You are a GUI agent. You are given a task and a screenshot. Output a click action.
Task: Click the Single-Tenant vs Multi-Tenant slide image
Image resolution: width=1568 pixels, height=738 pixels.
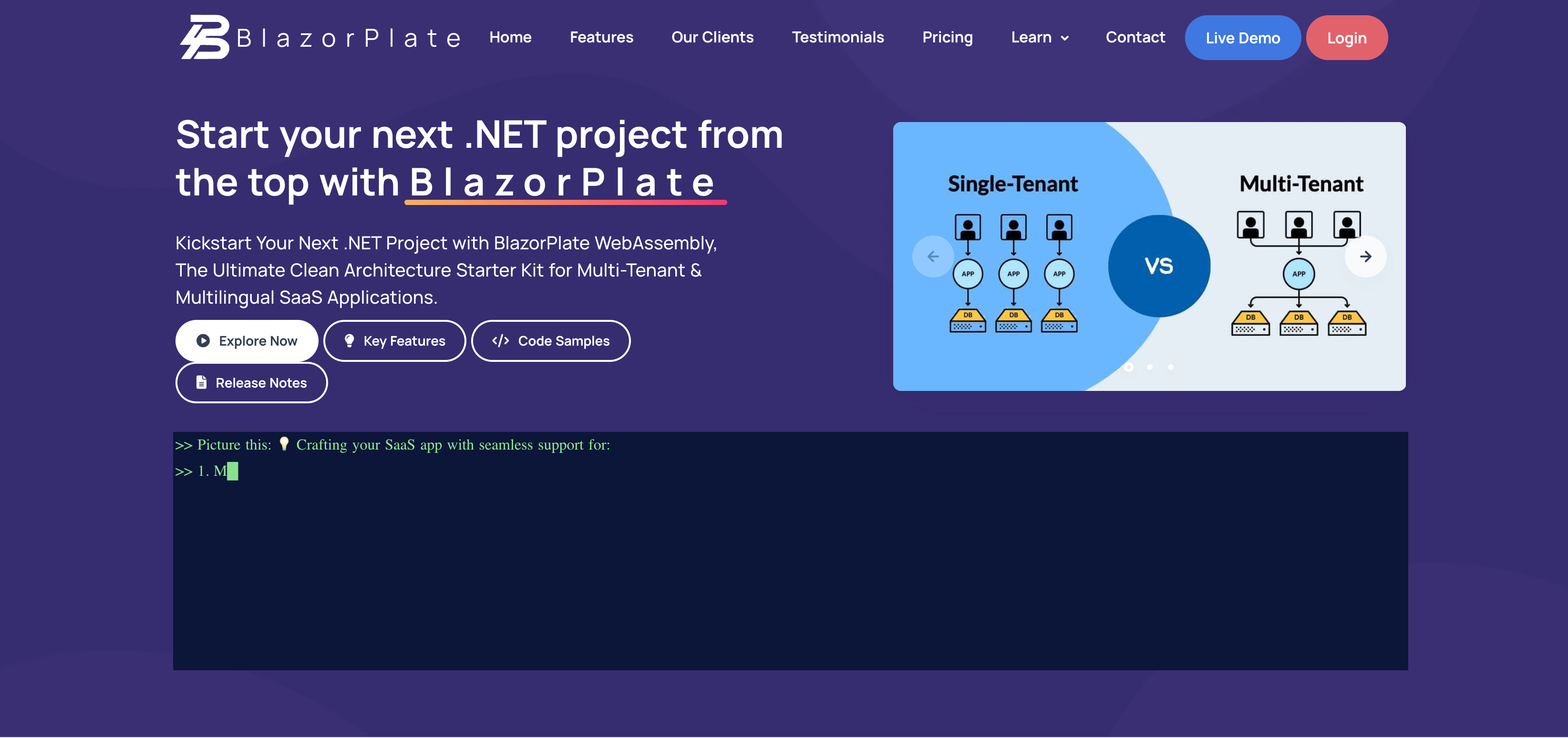pyautogui.click(x=1149, y=257)
